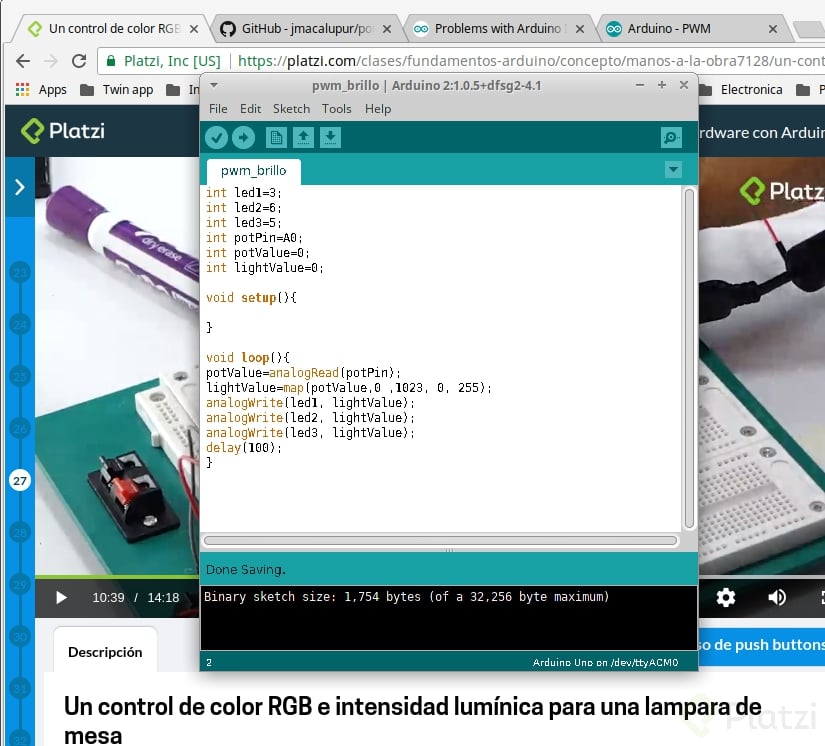
Task: Open Arduino window menu triangle
Action: [x=214, y=85]
